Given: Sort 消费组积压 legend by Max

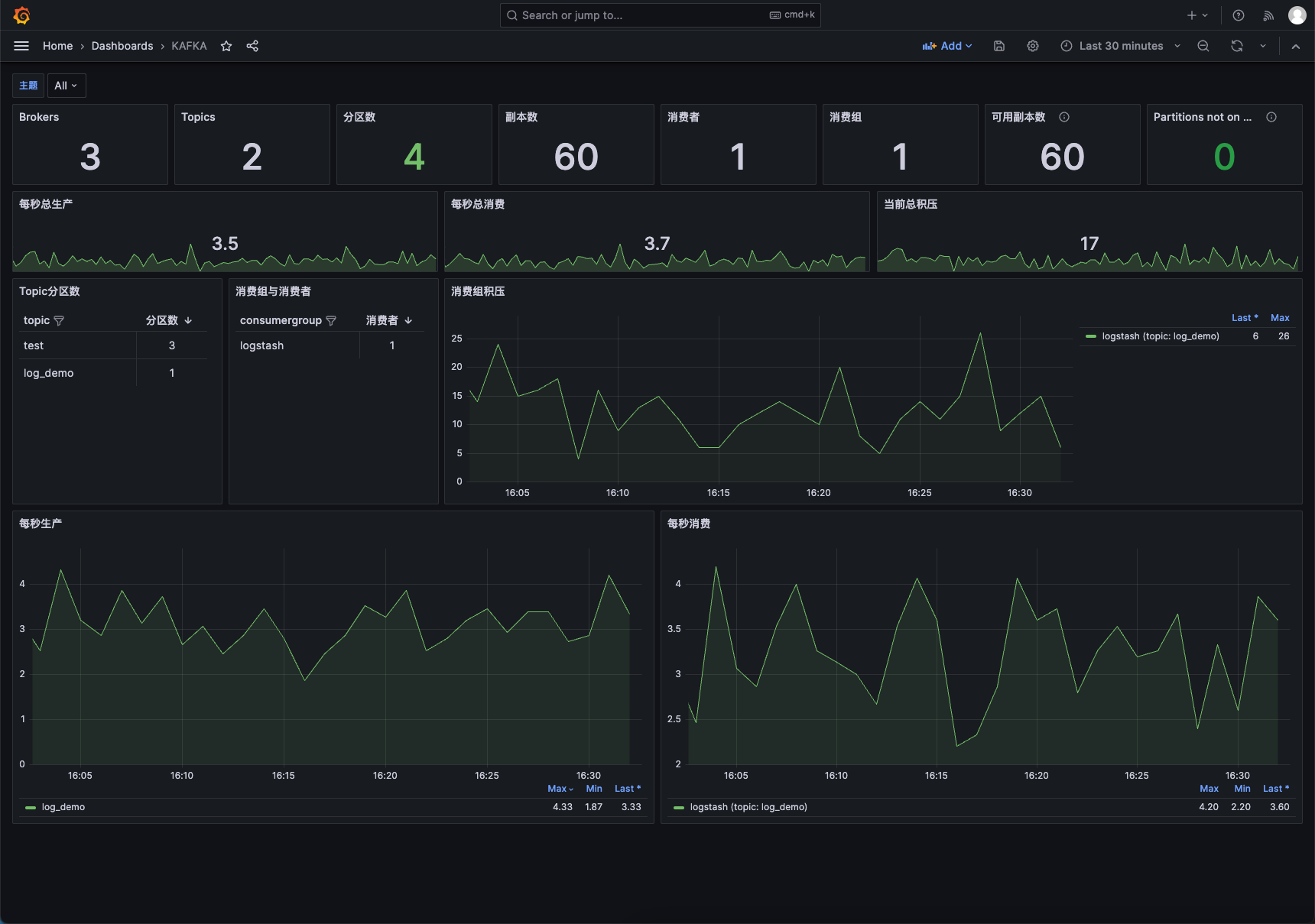Looking at the screenshot, I should point(1280,318).
